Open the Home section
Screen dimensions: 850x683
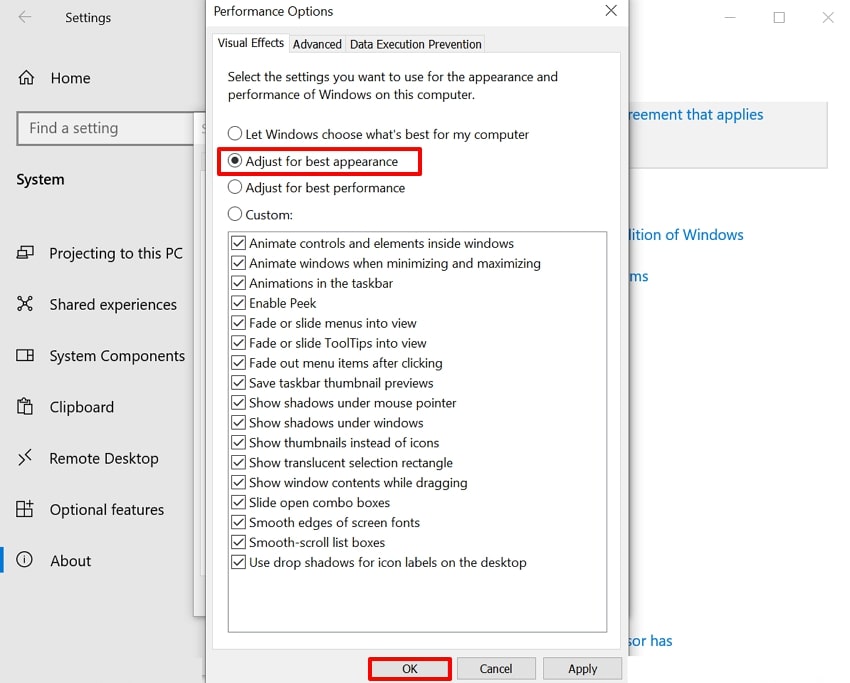point(70,78)
